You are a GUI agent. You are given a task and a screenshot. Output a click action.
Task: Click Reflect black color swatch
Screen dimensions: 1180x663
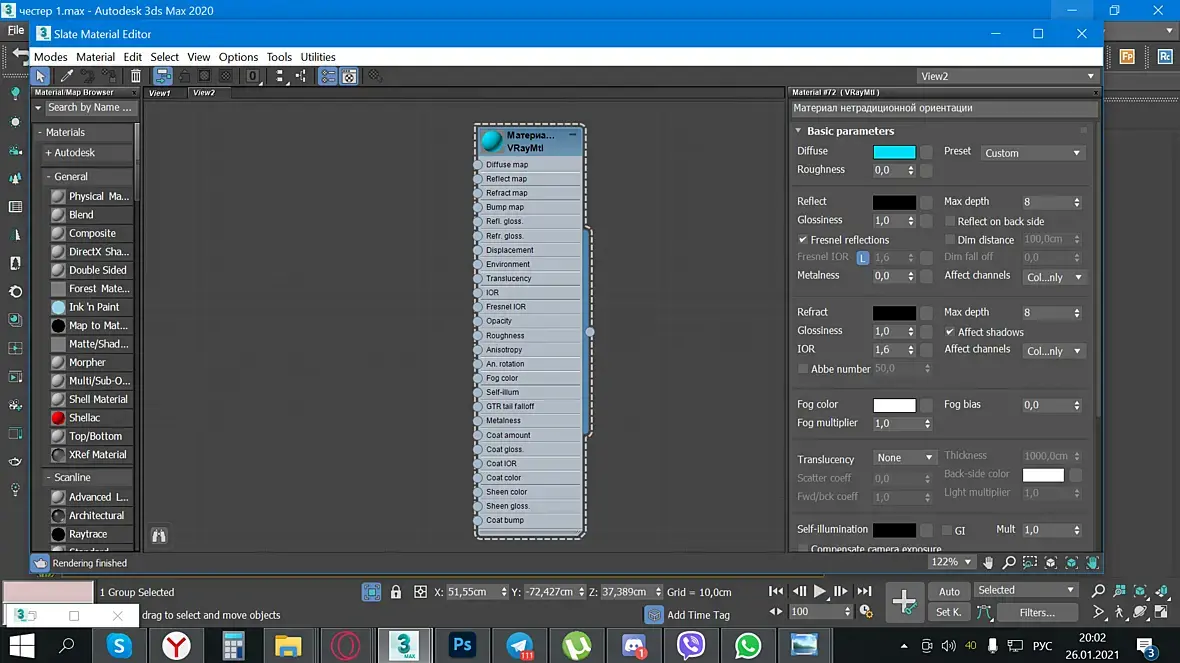[x=894, y=202]
